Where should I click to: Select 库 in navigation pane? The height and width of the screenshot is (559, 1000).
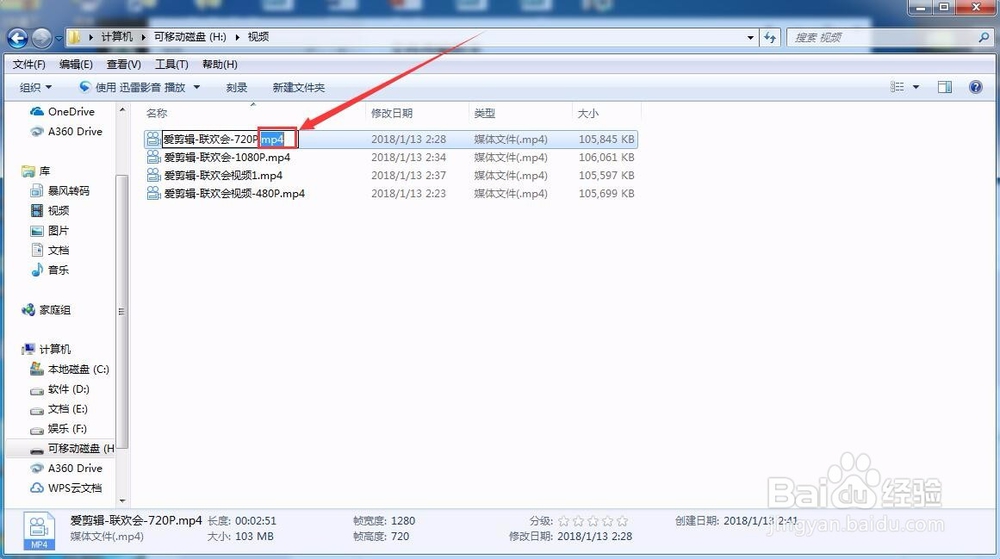pyautogui.click(x=36, y=171)
